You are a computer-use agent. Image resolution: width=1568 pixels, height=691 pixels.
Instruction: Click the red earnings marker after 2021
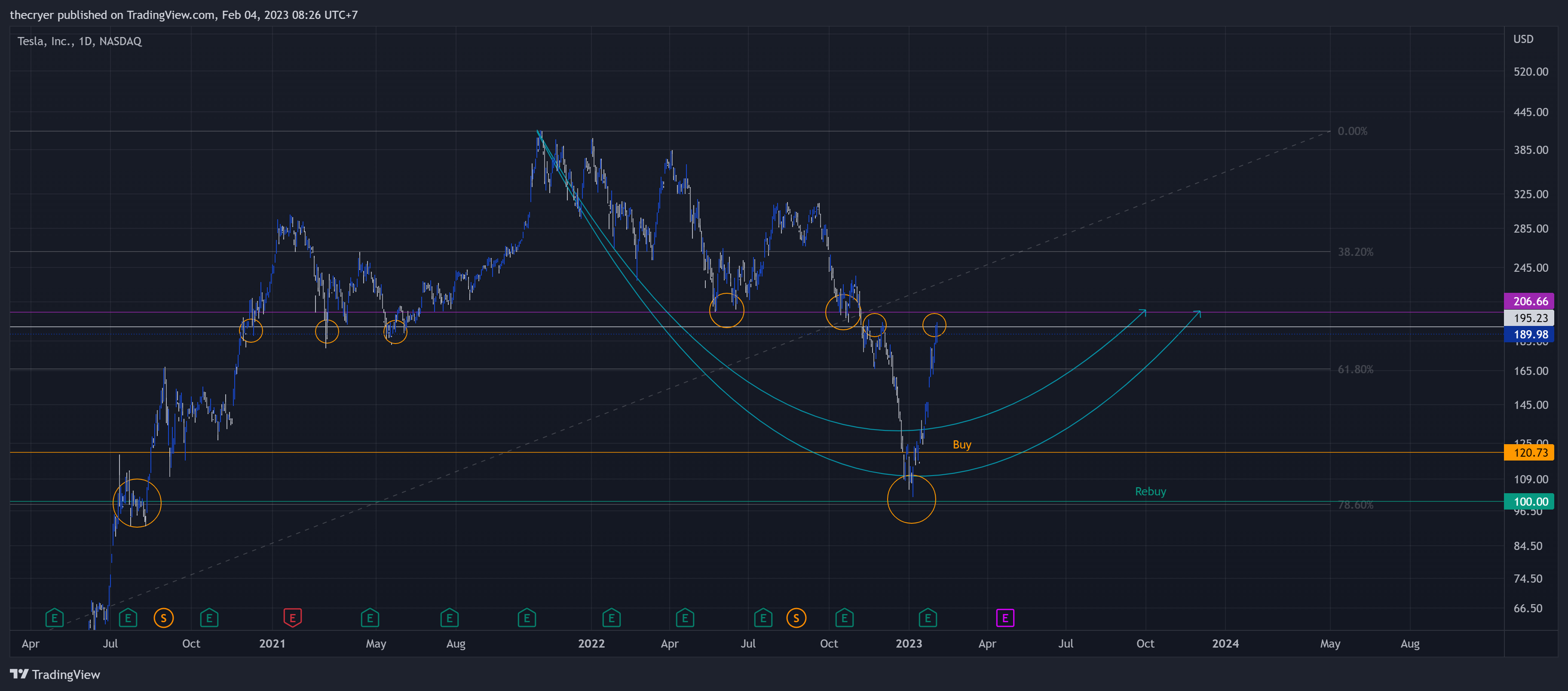[292, 618]
